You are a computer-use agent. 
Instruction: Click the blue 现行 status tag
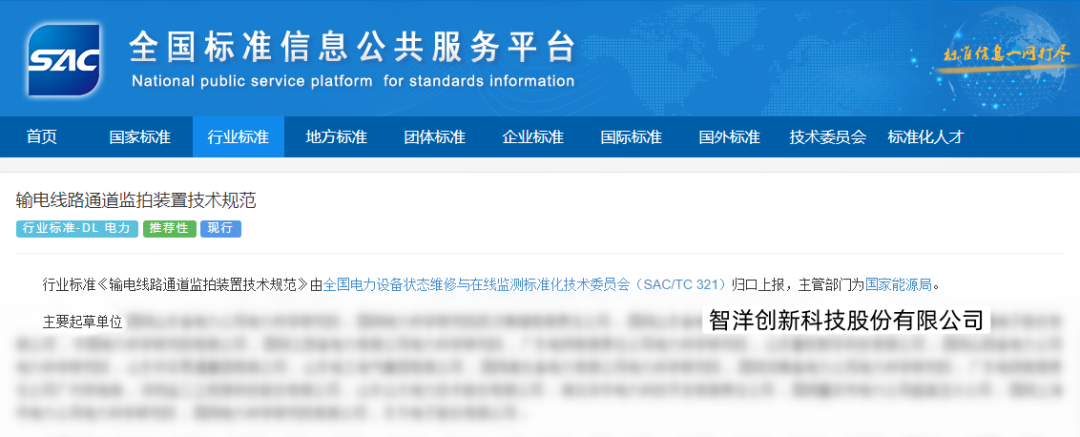[x=220, y=229]
